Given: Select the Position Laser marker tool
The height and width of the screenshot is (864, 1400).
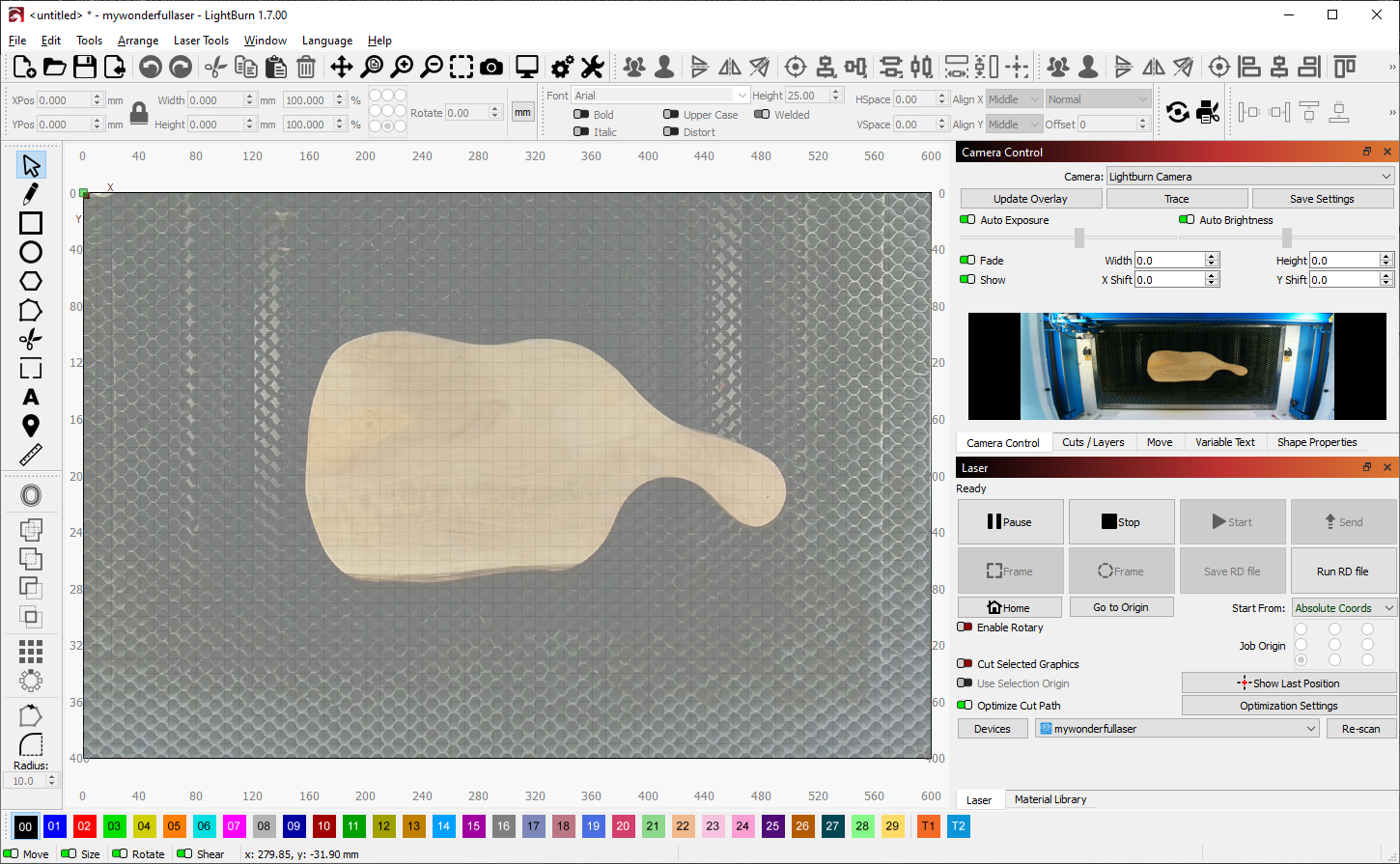Looking at the screenshot, I should (31, 426).
